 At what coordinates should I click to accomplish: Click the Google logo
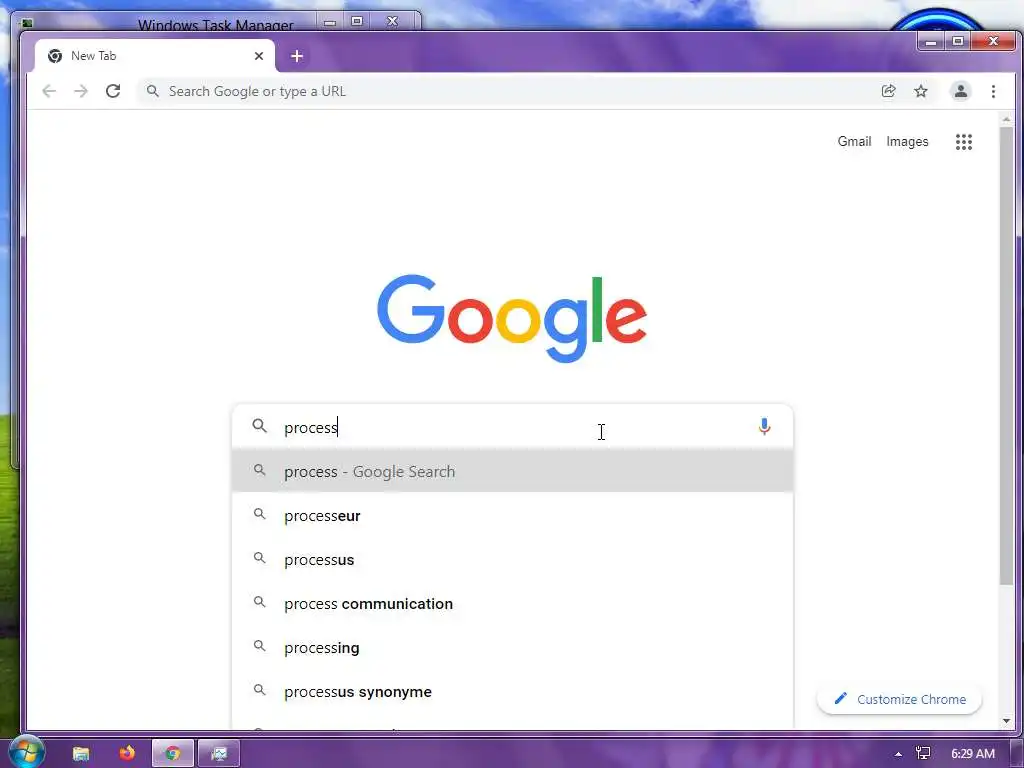(x=512, y=318)
